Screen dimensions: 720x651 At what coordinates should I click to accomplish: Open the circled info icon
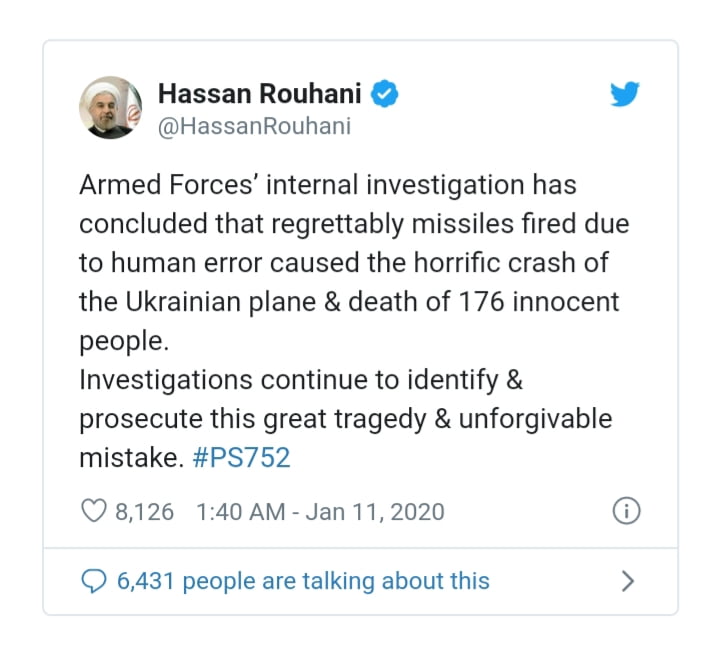click(626, 511)
